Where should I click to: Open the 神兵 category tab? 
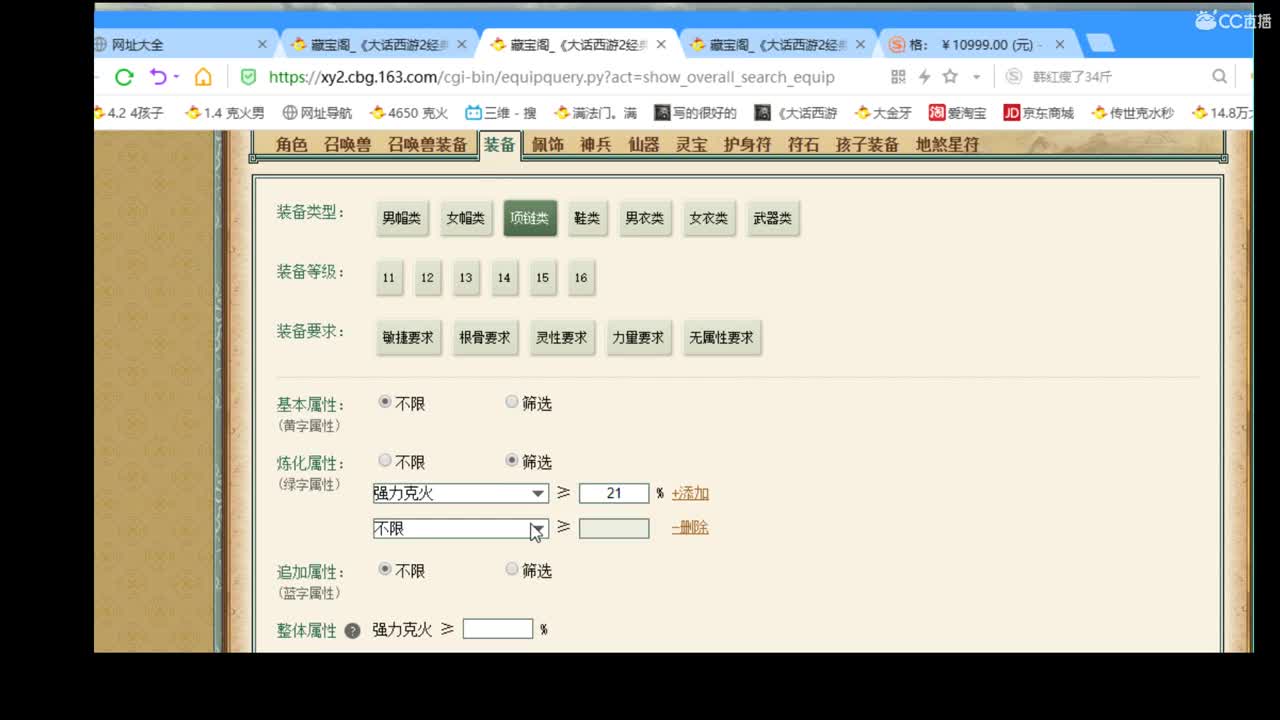tap(595, 145)
